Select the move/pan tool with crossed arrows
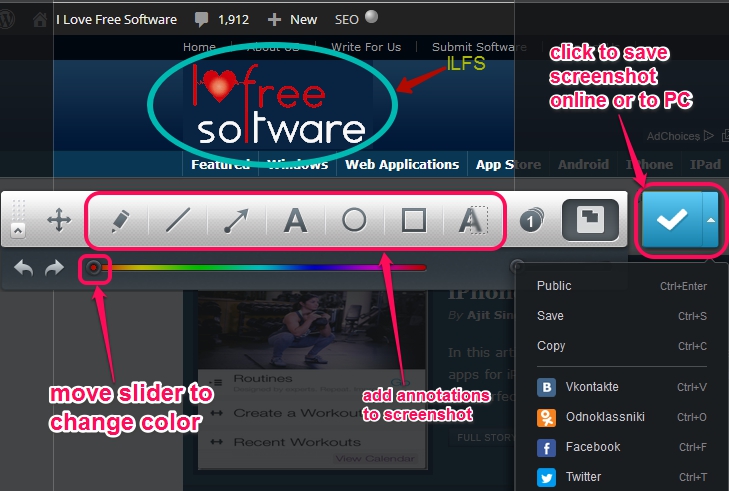Screen dimensions: 729x491 pyautogui.click(x=59, y=220)
